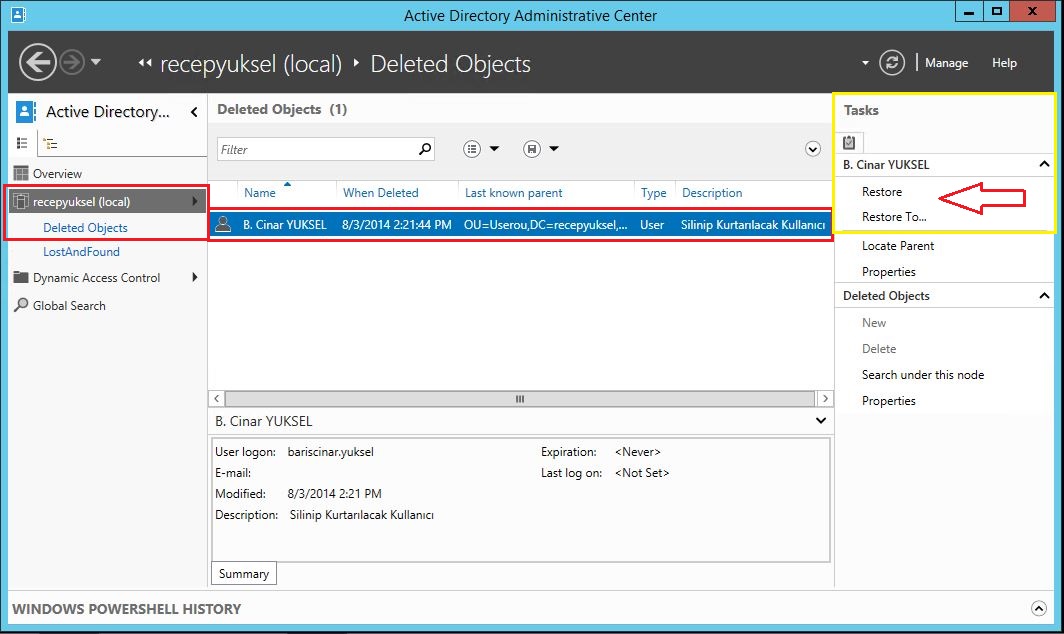Image resolution: width=1064 pixels, height=634 pixels.
Task: Click the Deleted Objects breadcrumb
Action: click(451, 64)
